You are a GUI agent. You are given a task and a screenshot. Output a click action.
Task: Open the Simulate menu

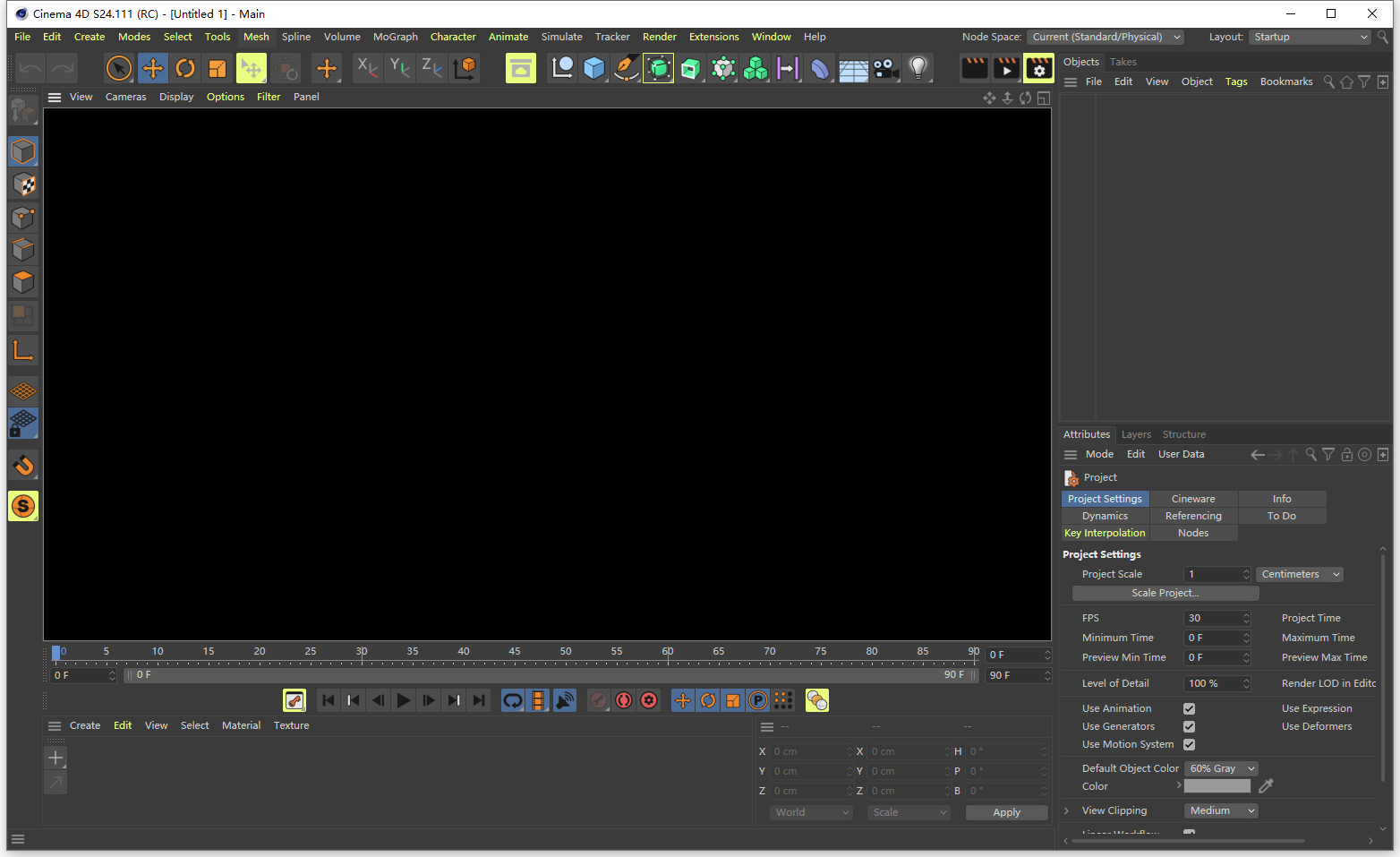point(561,37)
